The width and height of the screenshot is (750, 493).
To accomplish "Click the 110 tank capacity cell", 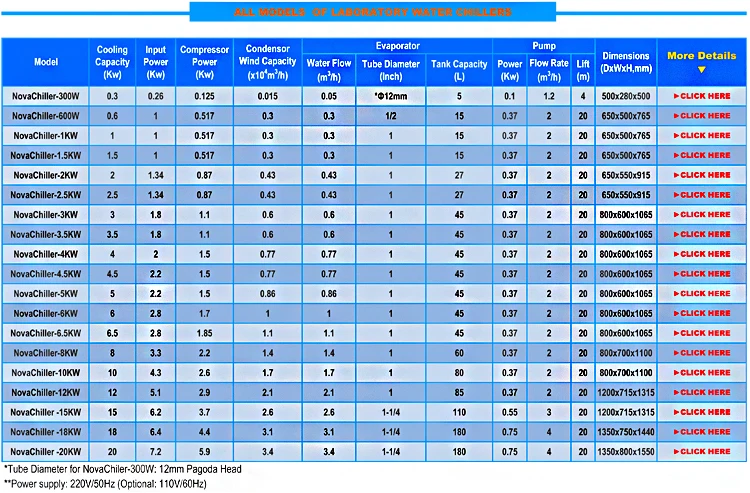I will tap(459, 412).
